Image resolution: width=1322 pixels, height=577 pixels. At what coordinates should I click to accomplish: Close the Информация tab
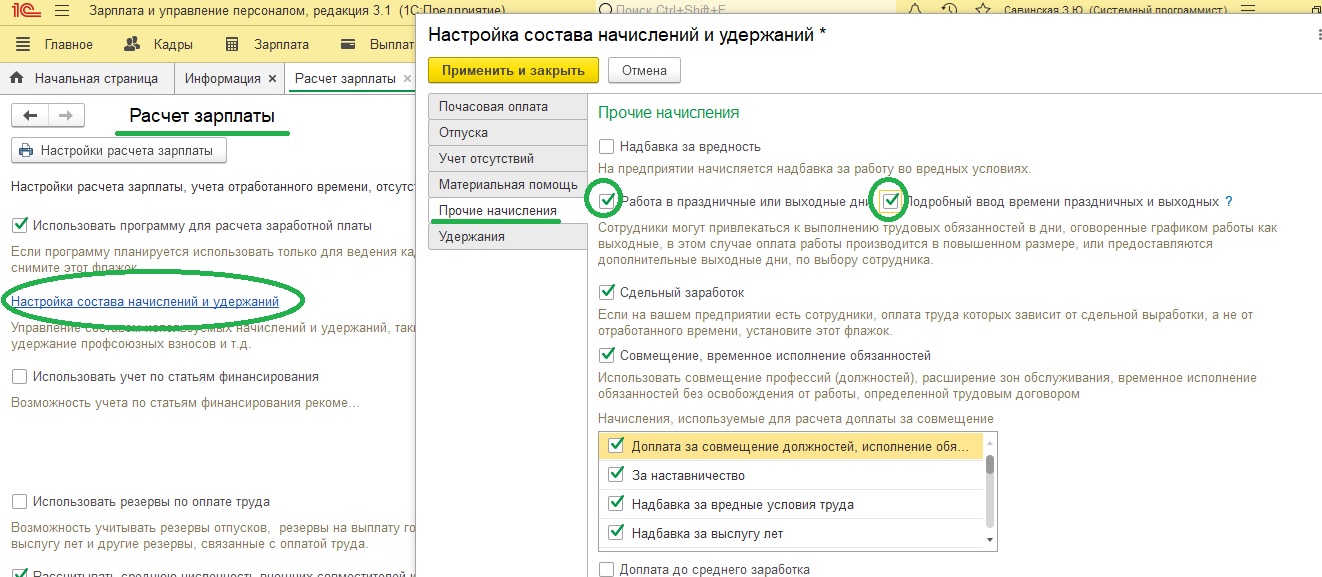271,78
